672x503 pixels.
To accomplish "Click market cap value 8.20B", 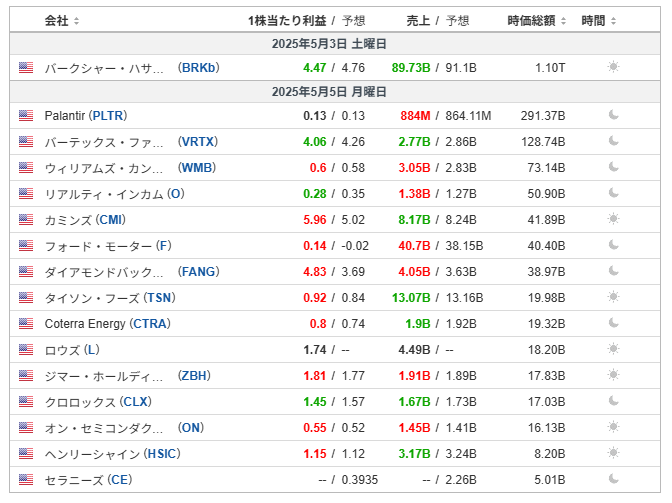I will 550,454.
